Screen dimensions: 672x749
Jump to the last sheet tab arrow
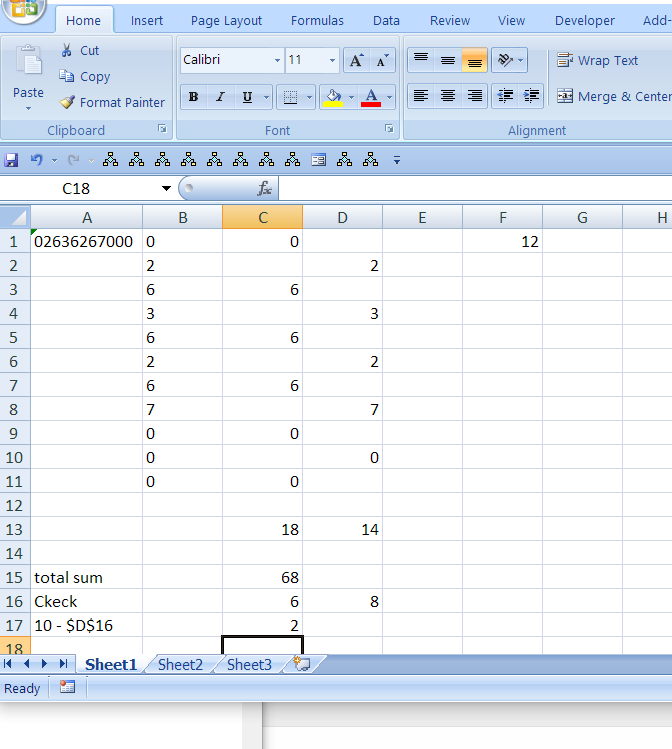point(63,663)
